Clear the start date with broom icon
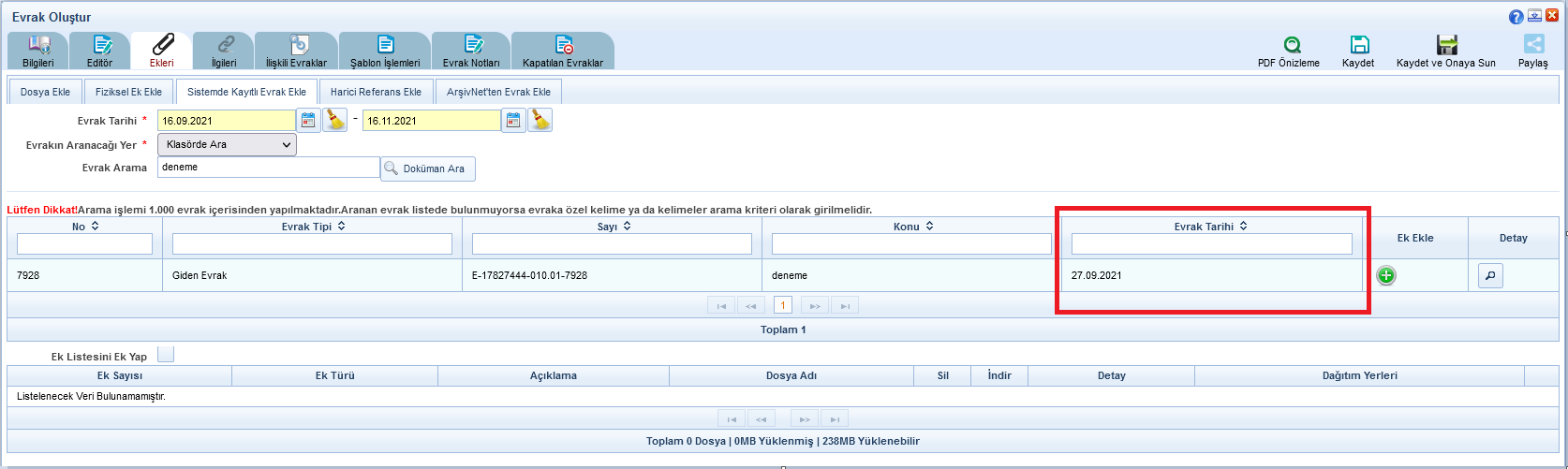This screenshot has width=1568, height=469. [334, 120]
